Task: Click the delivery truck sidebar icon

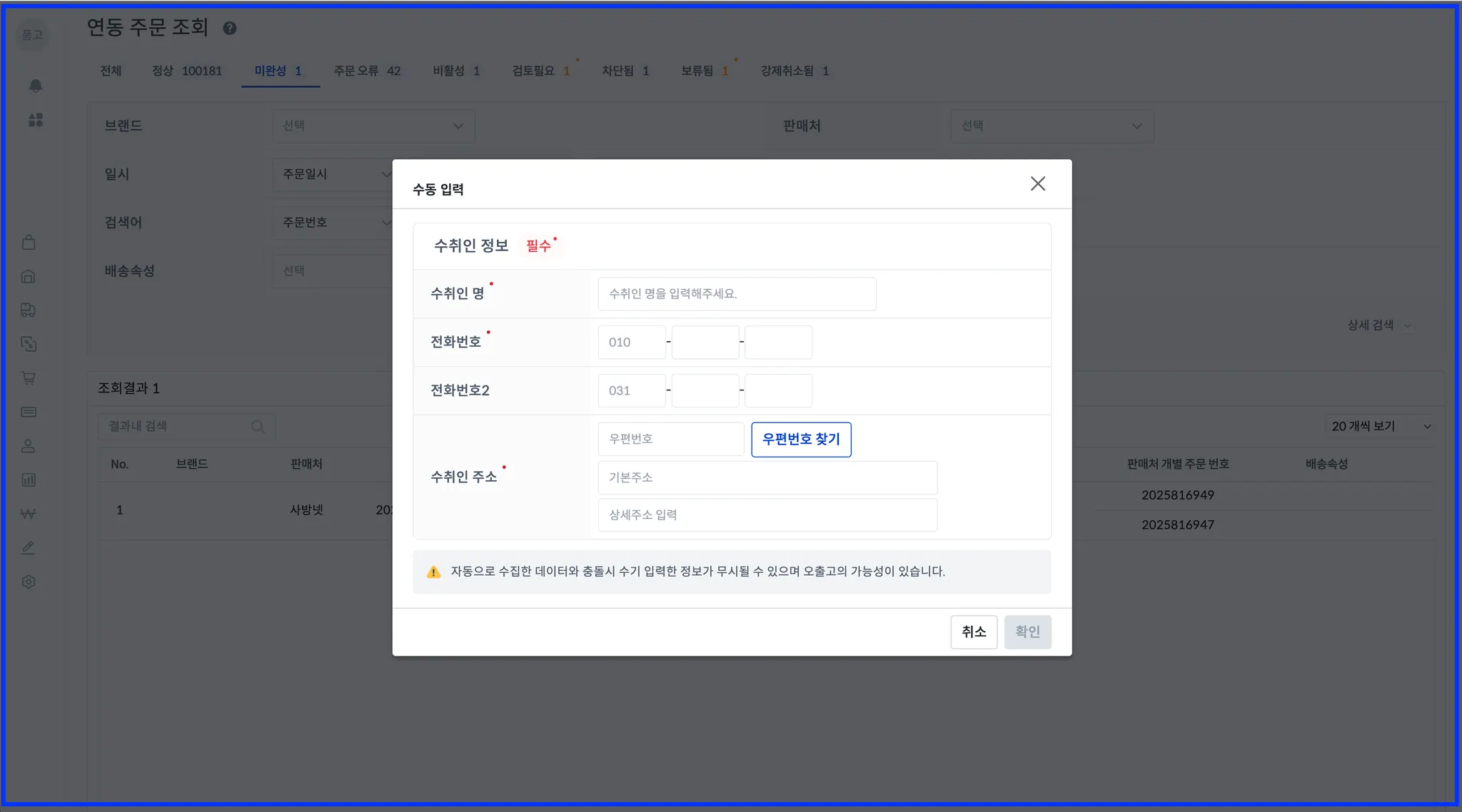Action: pos(29,310)
